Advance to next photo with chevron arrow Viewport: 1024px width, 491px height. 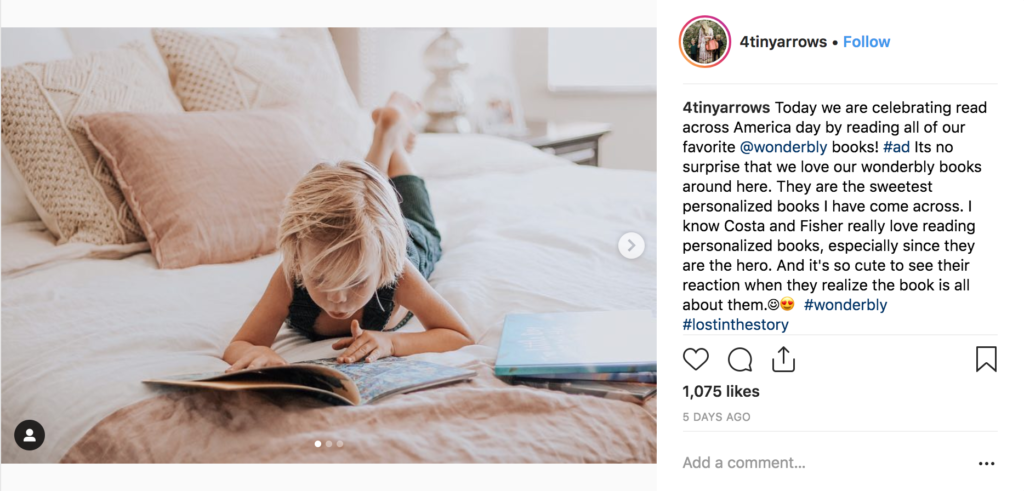pyautogui.click(x=631, y=246)
